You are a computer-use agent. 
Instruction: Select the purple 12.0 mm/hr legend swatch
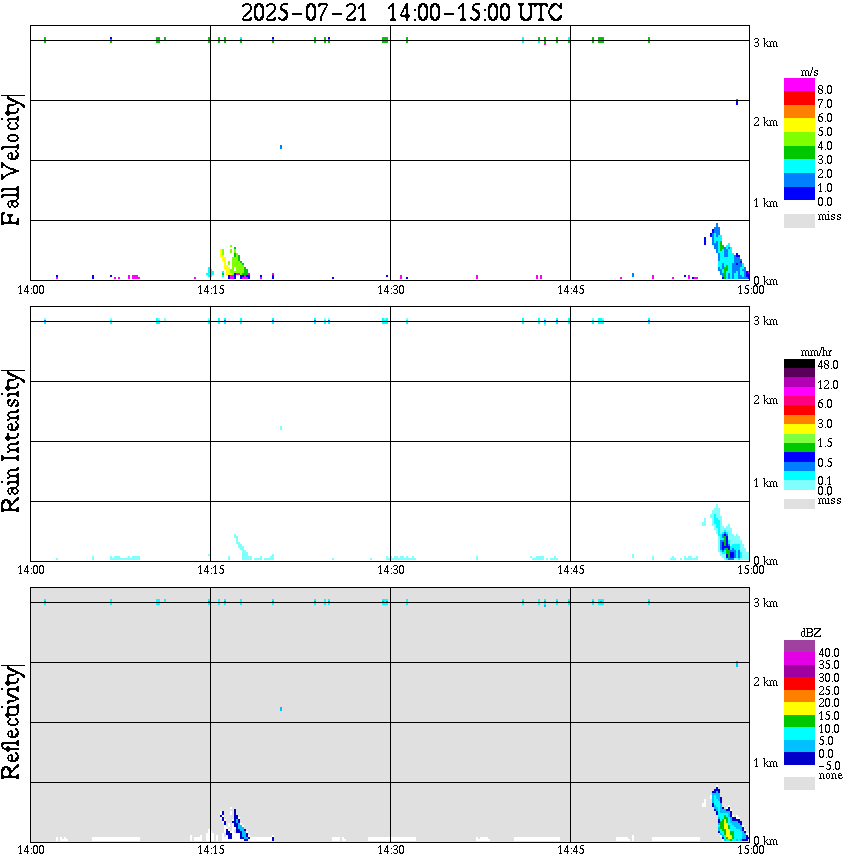coord(799,383)
